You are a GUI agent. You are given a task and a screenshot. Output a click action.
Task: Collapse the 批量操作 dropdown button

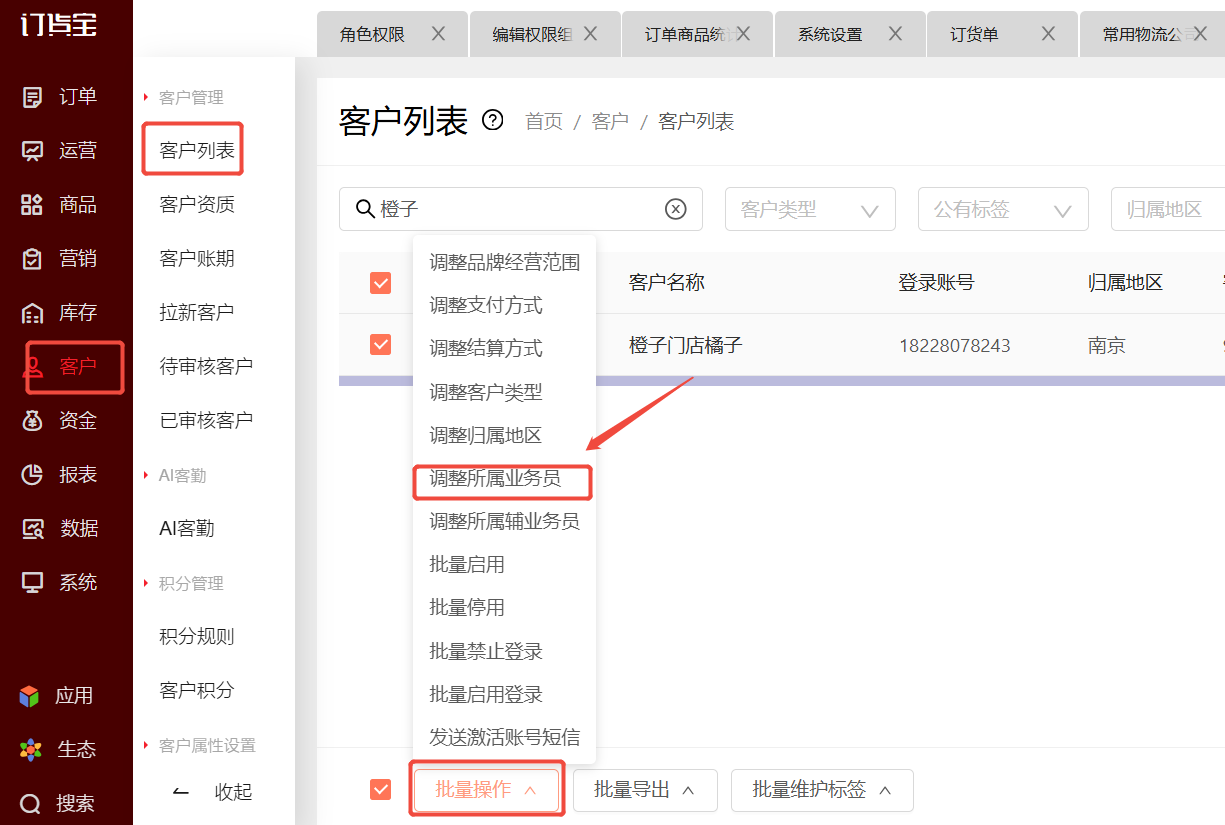tap(487, 790)
